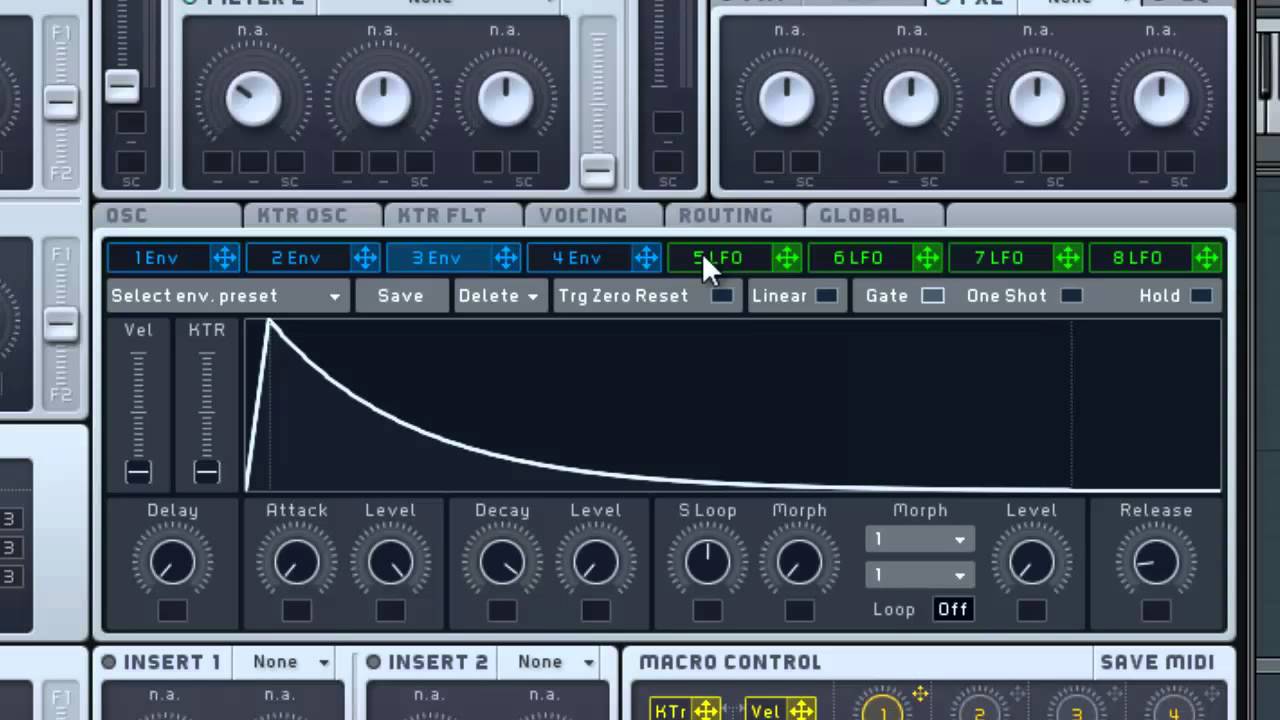The image size is (1280, 720).
Task: Toggle envelope Loop Off button
Action: 953,609
